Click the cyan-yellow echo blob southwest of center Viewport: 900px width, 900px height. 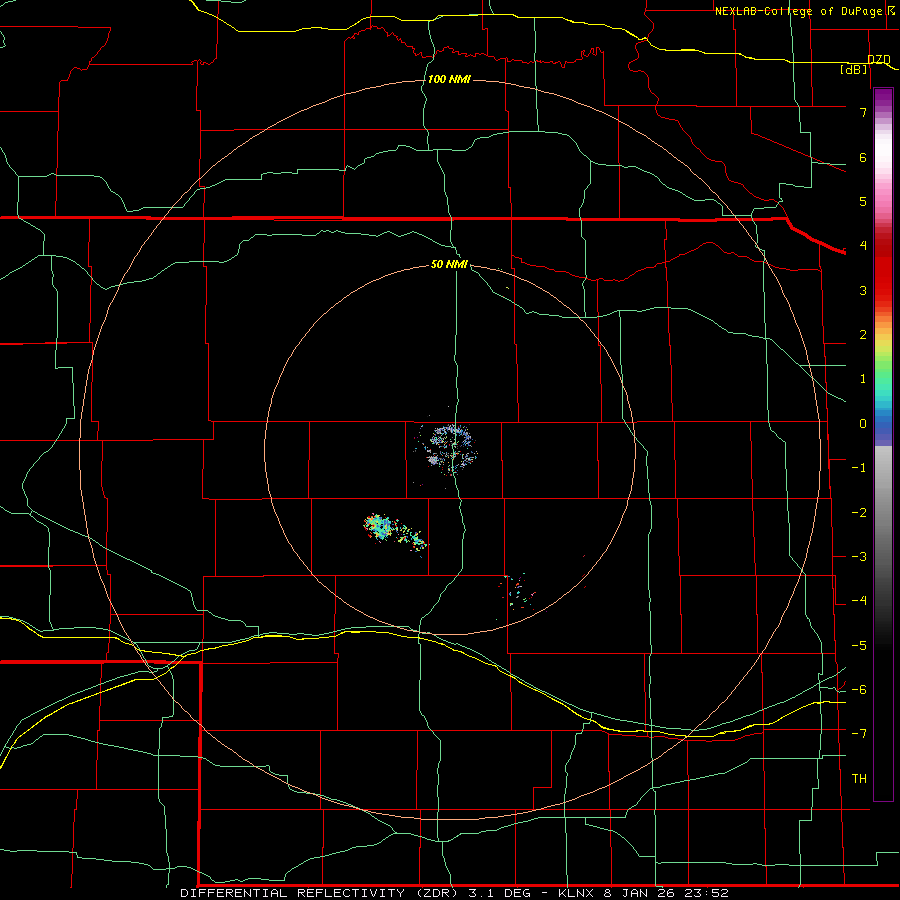point(395,533)
